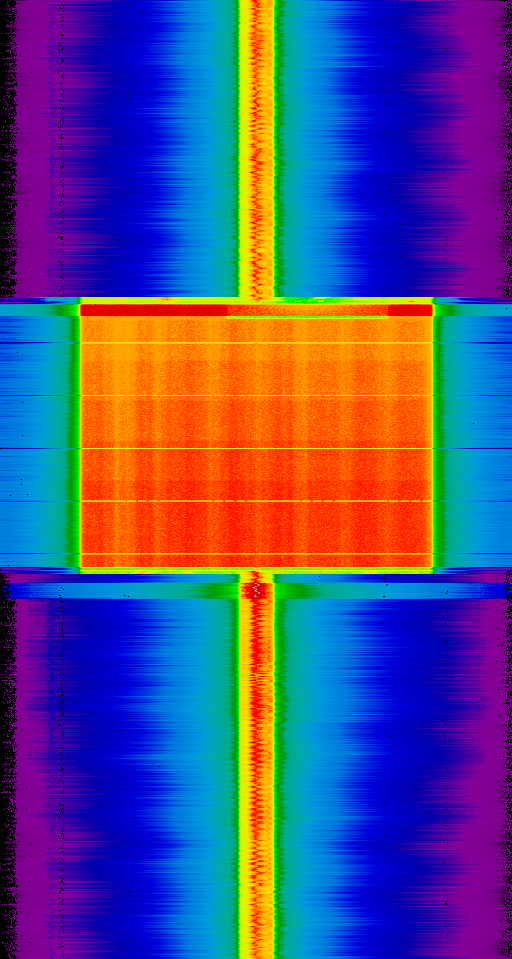Click the narrow carrier band below the block

[256, 771]
